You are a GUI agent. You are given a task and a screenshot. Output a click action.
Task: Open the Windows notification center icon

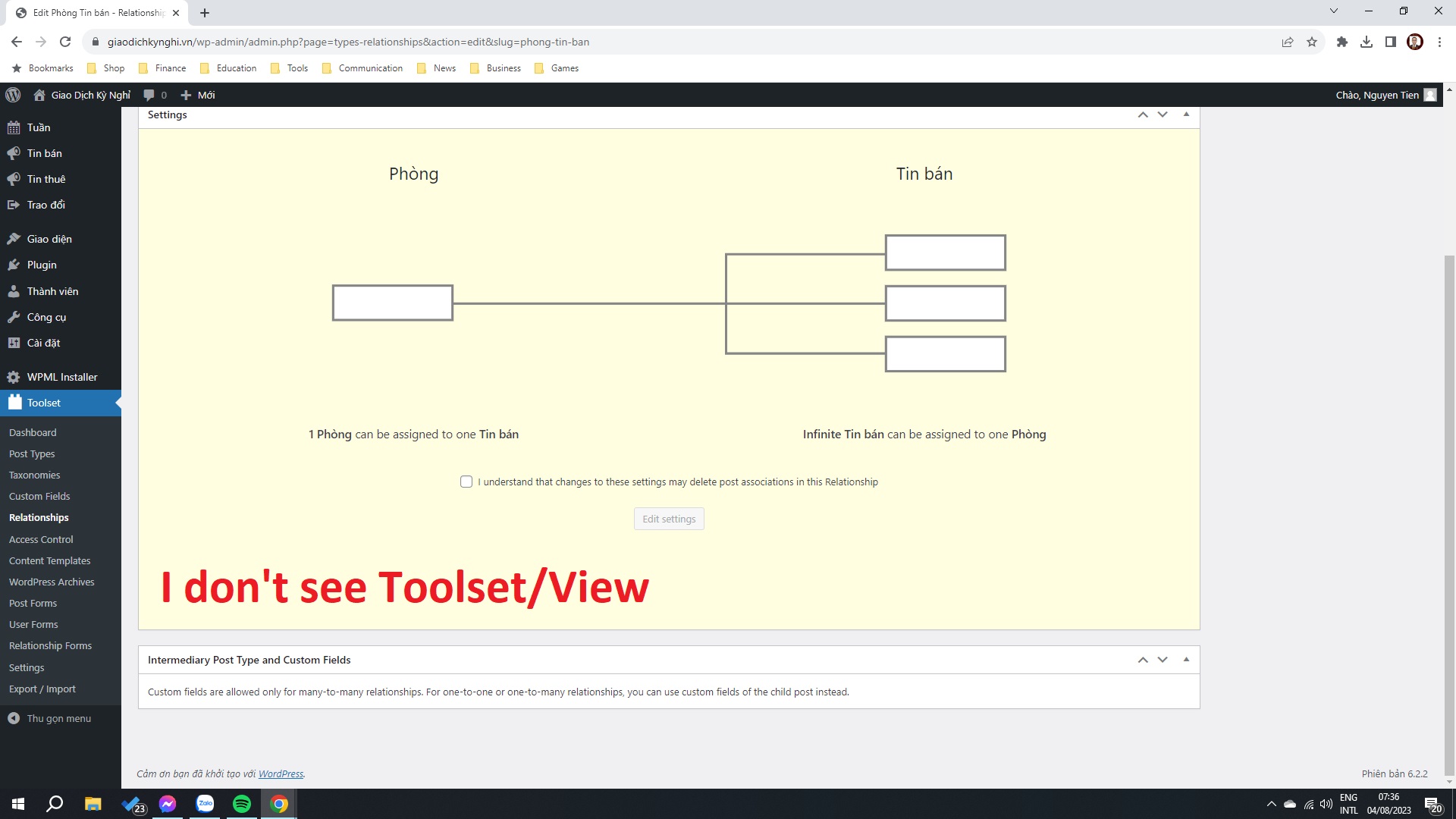pyautogui.click(x=1433, y=804)
